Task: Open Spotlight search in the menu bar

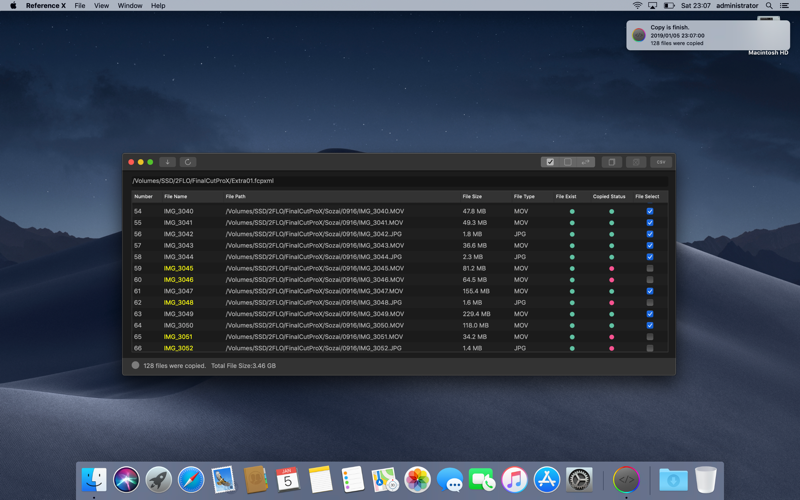Action: click(x=769, y=6)
